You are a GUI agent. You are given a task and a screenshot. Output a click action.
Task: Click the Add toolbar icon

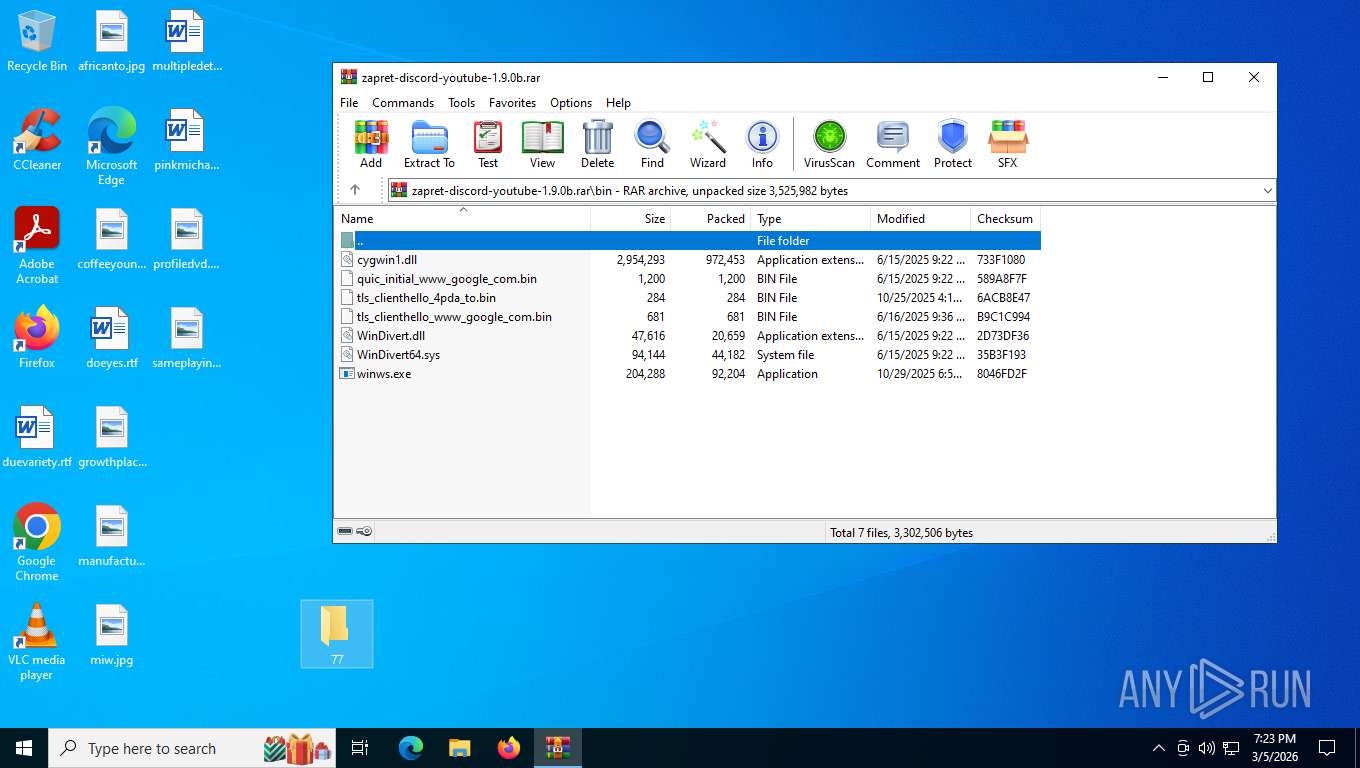coord(371,144)
